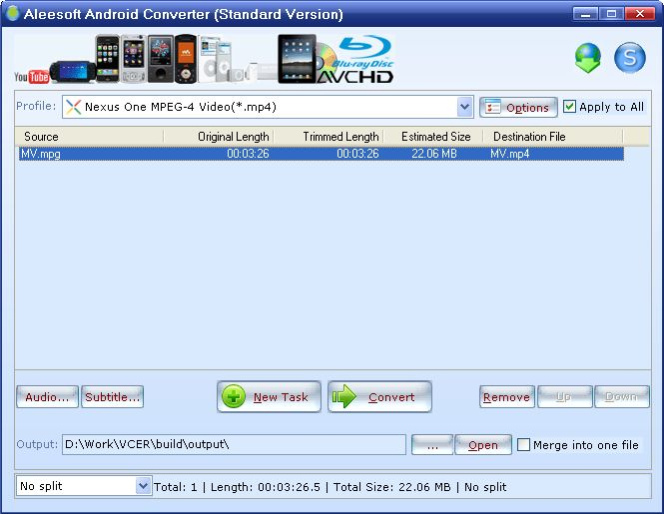
Task: Click the blue S icon
Action: point(630,58)
